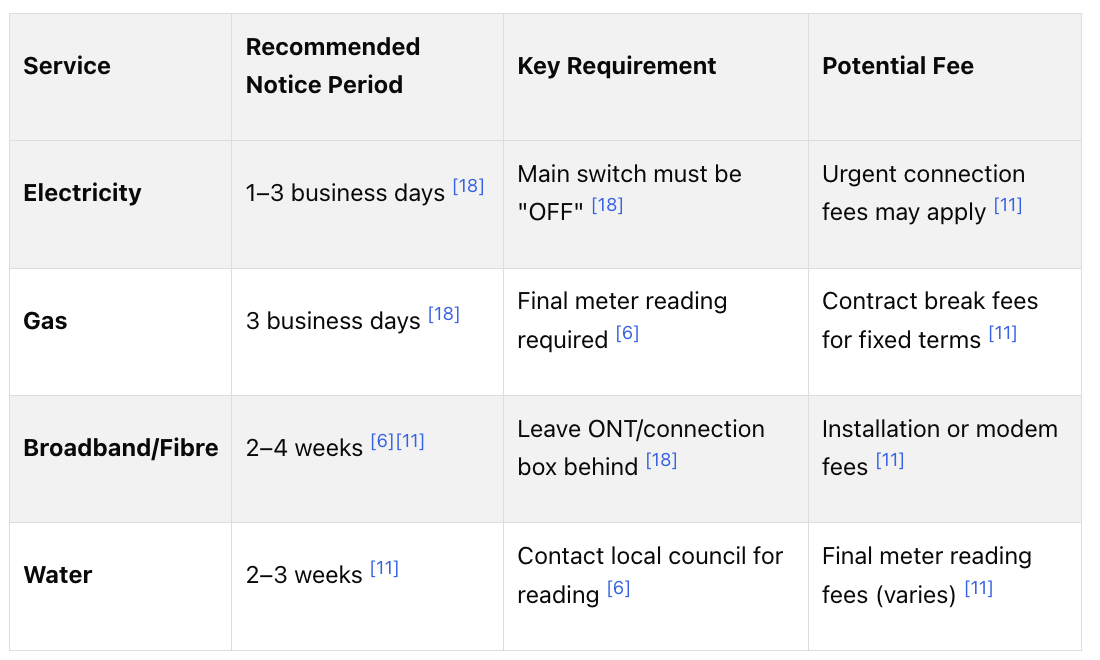This screenshot has width=1100, height=660.
Task: Open citation 6 for final meter reading required
Action: click(627, 334)
